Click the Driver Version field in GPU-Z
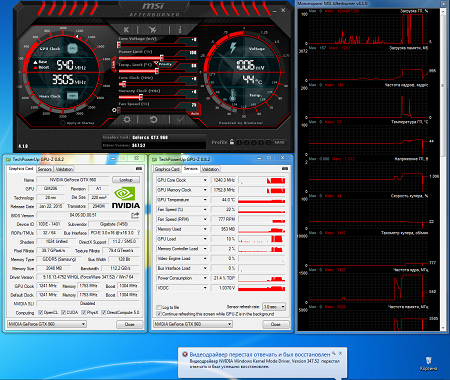 pos(88,277)
